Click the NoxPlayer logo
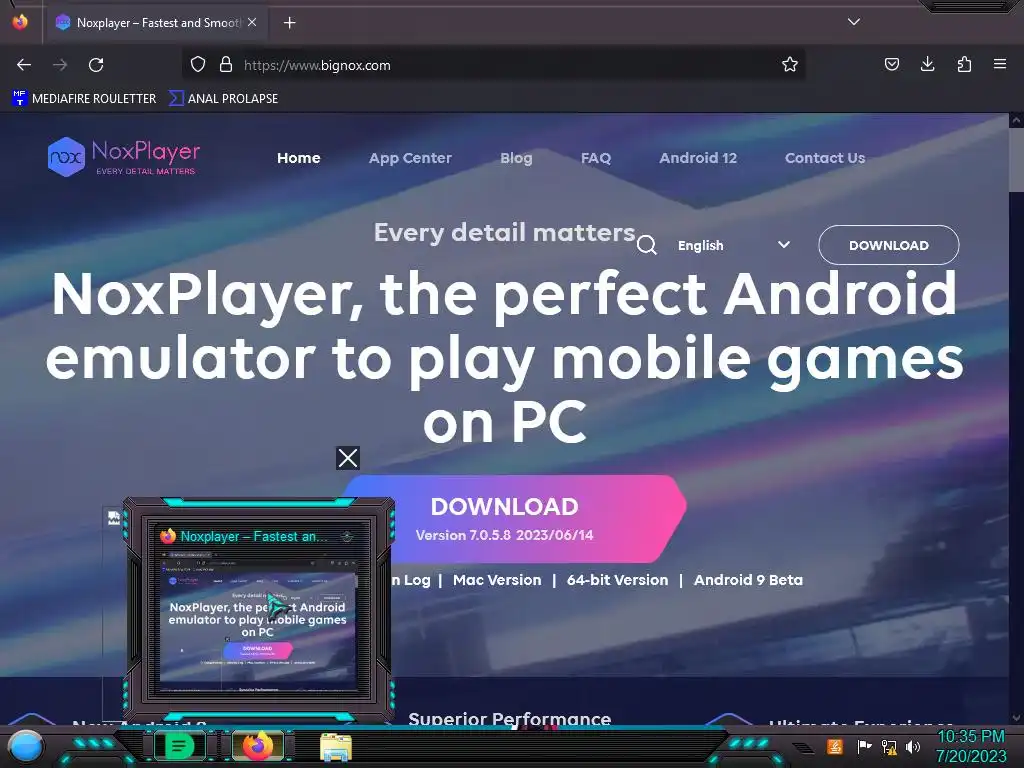 pyautogui.click(x=123, y=157)
